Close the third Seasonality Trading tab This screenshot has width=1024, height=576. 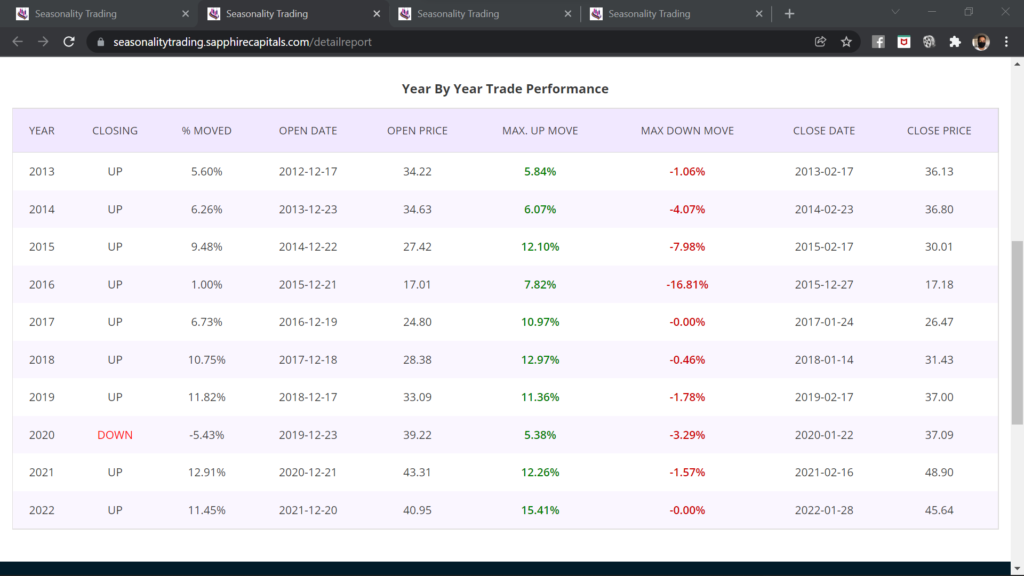coord(567,14)
